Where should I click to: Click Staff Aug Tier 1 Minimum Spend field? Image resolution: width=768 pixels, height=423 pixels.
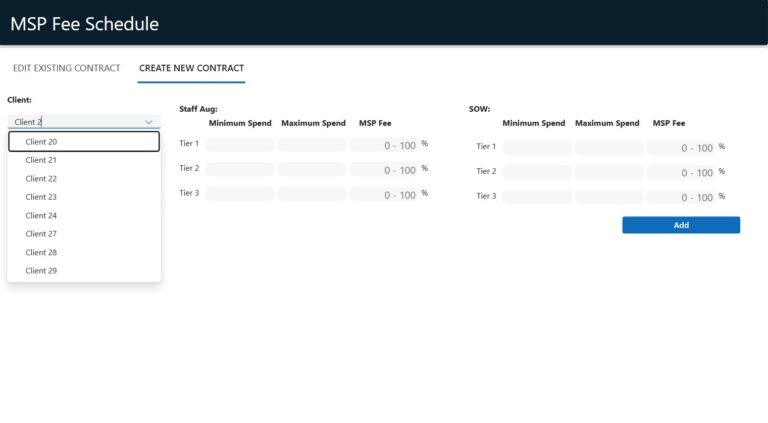point(240,145)
